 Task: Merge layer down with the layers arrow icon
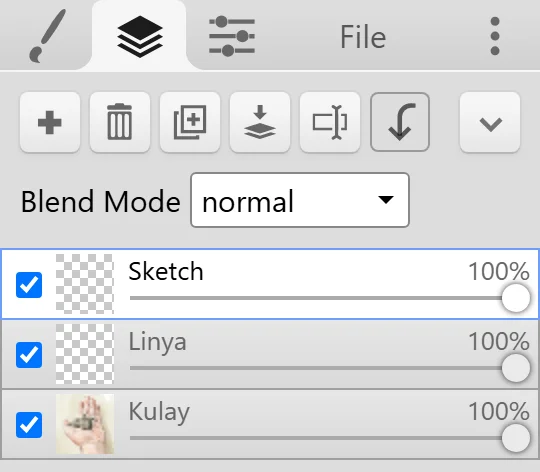point(260,122)
